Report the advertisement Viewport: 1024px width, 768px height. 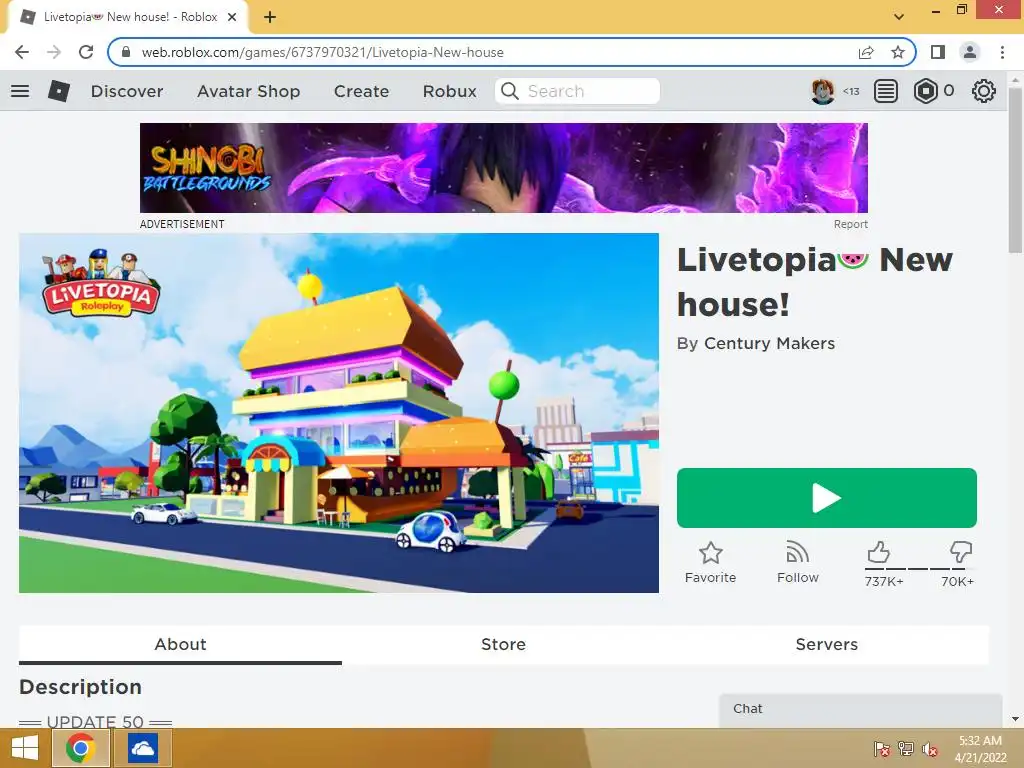coord(850,224)
